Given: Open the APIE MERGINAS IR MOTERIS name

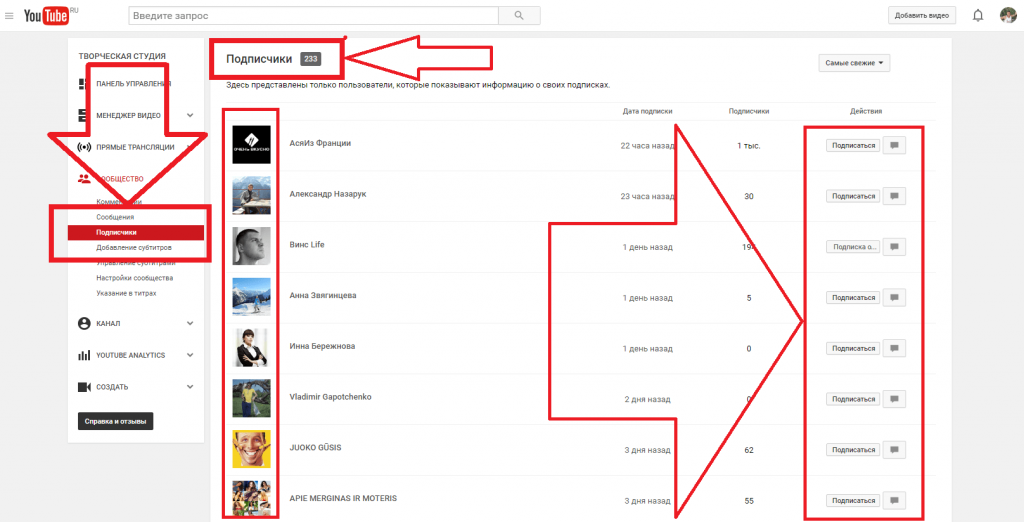Looking at the screenshot, I should point(343,498).
